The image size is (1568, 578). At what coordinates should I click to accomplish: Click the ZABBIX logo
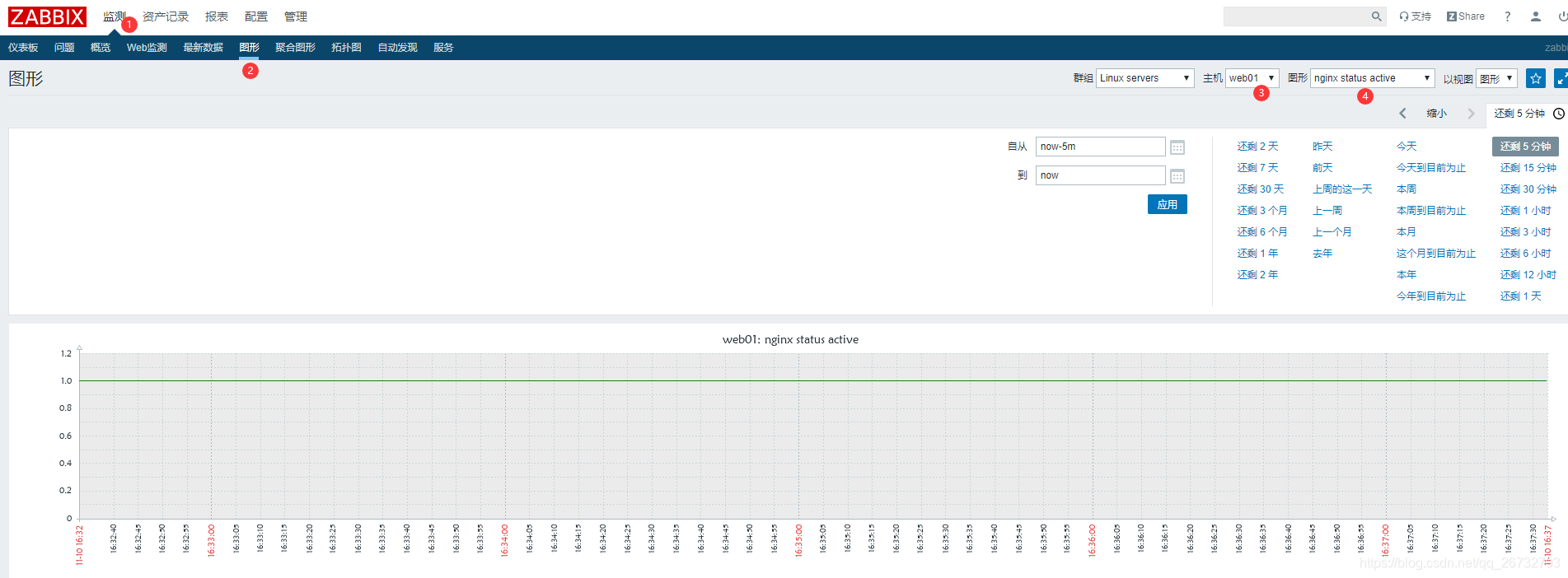[x=47, y=16]
